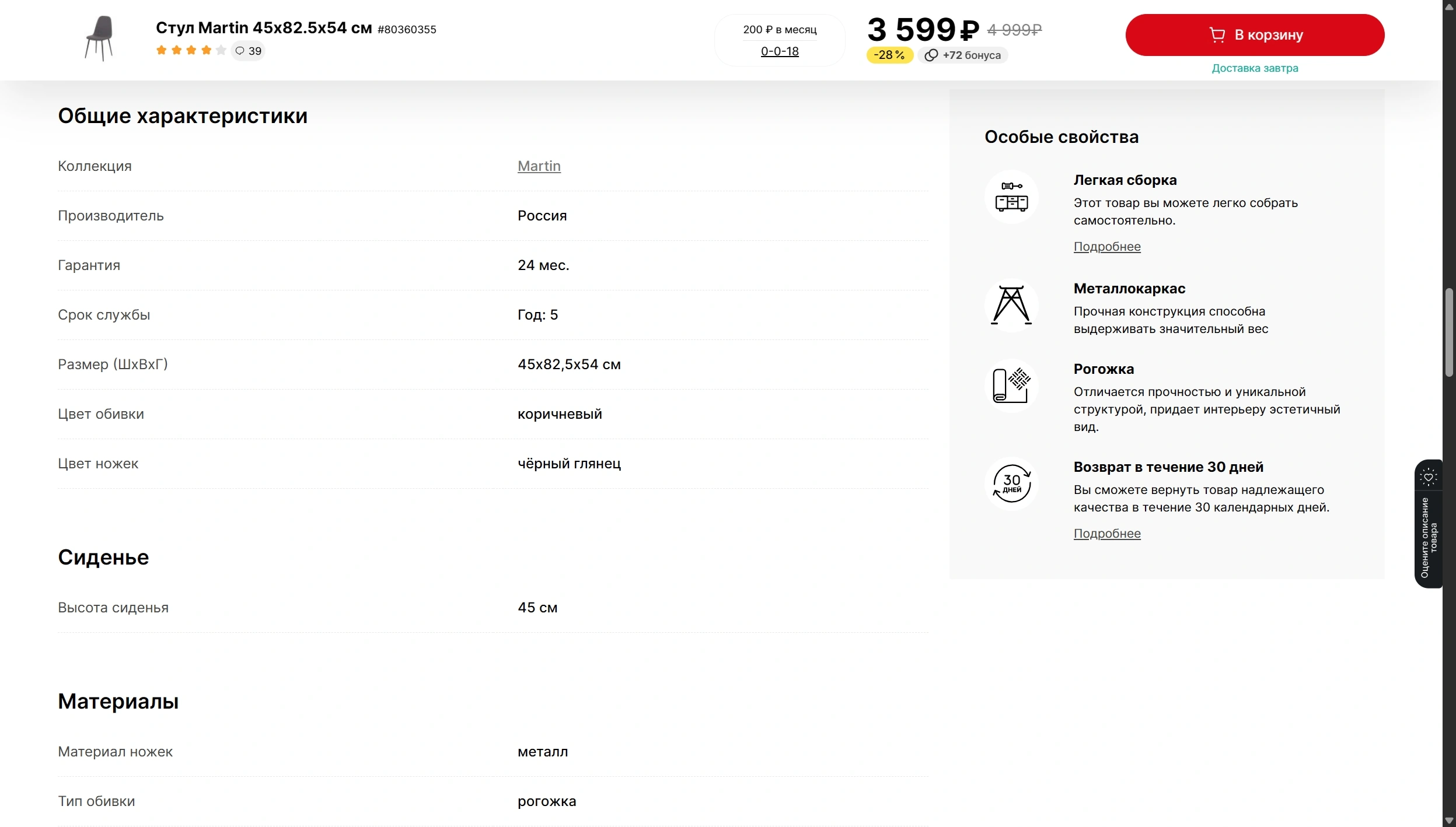Image resolution: width=1456 pixels, height=827 pixels.
Task: Click the Материалы section heading
Action: (x=118, y=702)
